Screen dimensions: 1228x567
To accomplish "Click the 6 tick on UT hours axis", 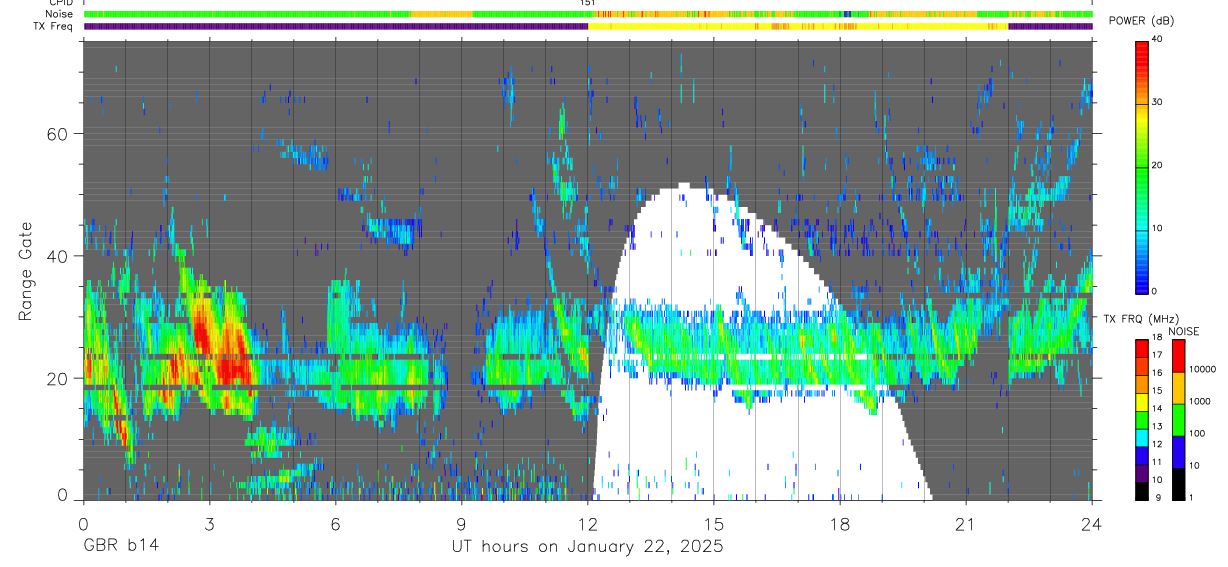I will click(x=336, y=524).
